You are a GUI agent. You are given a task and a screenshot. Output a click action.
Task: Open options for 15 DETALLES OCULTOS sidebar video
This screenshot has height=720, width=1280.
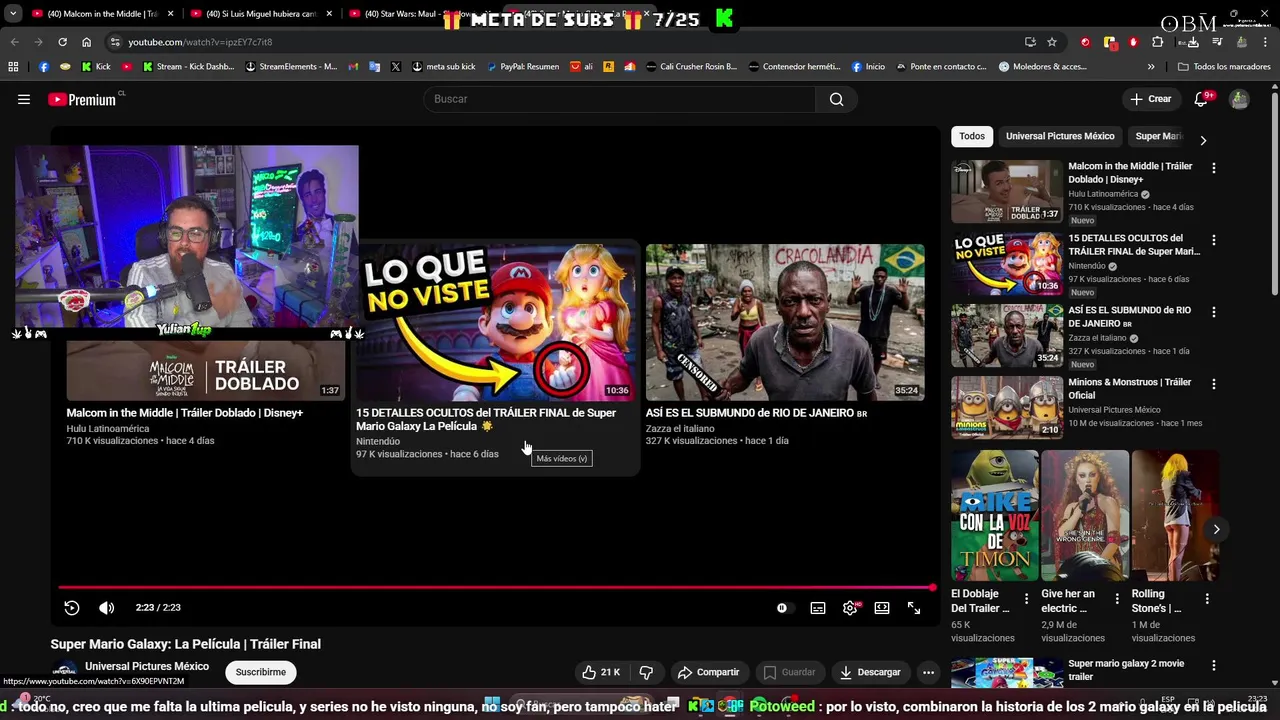coord(1214,240)
